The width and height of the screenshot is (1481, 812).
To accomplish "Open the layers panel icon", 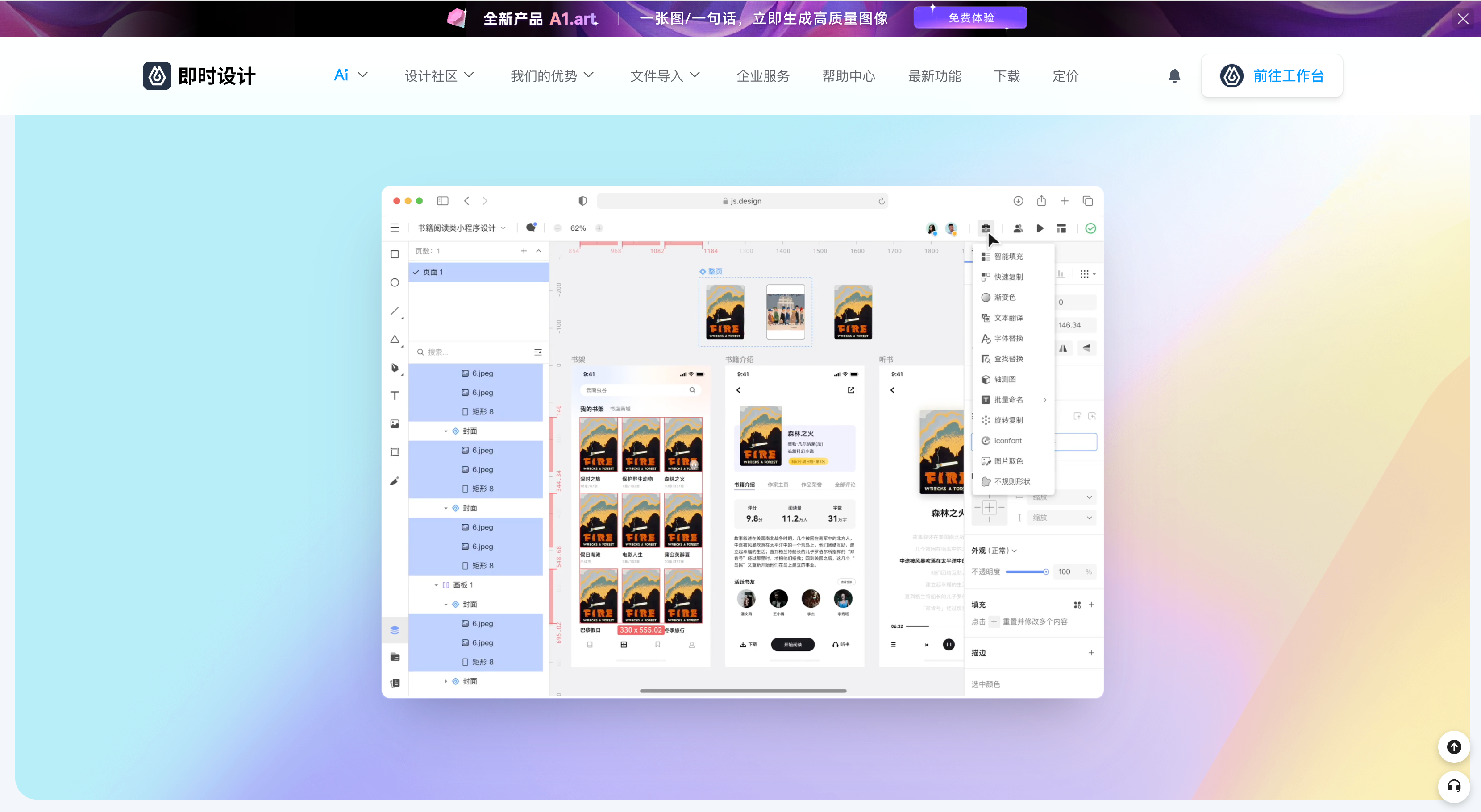I will [x=395, y=630].
